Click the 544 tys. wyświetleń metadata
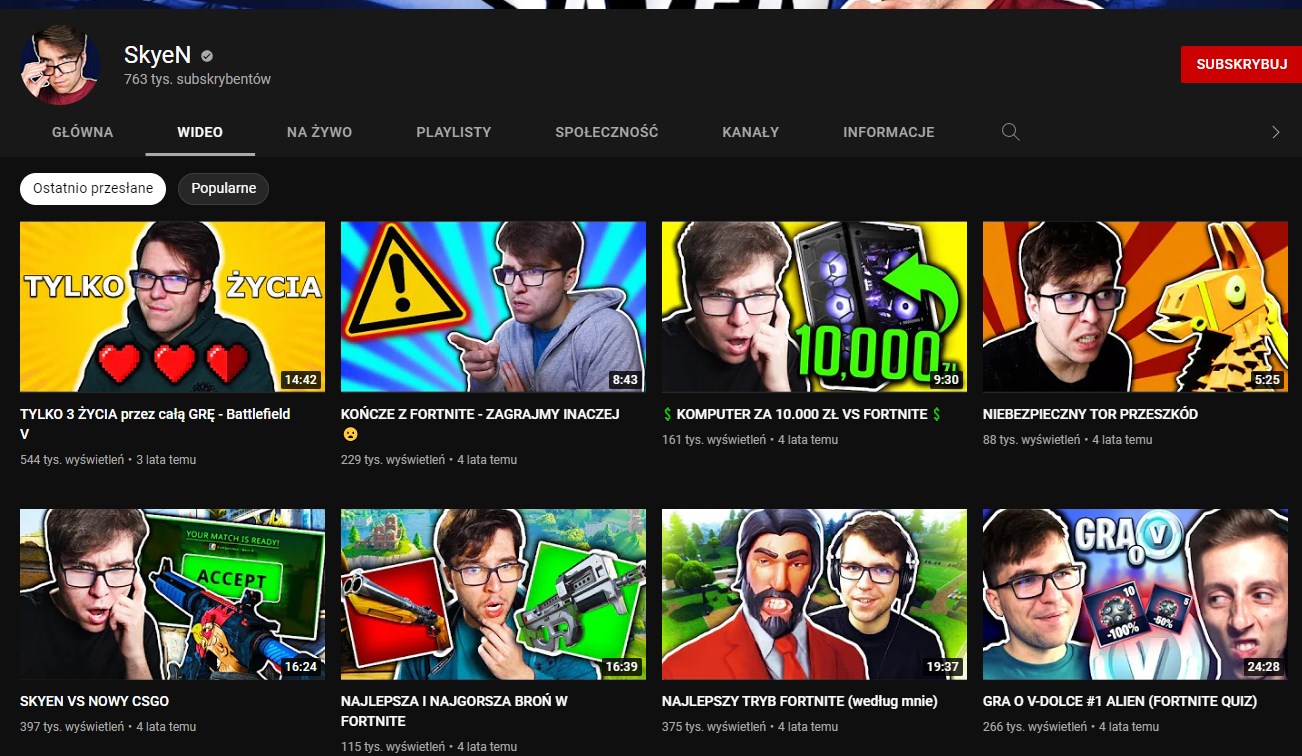The height and width of the screenshot is (756, 1302). (x=72, y=460)
